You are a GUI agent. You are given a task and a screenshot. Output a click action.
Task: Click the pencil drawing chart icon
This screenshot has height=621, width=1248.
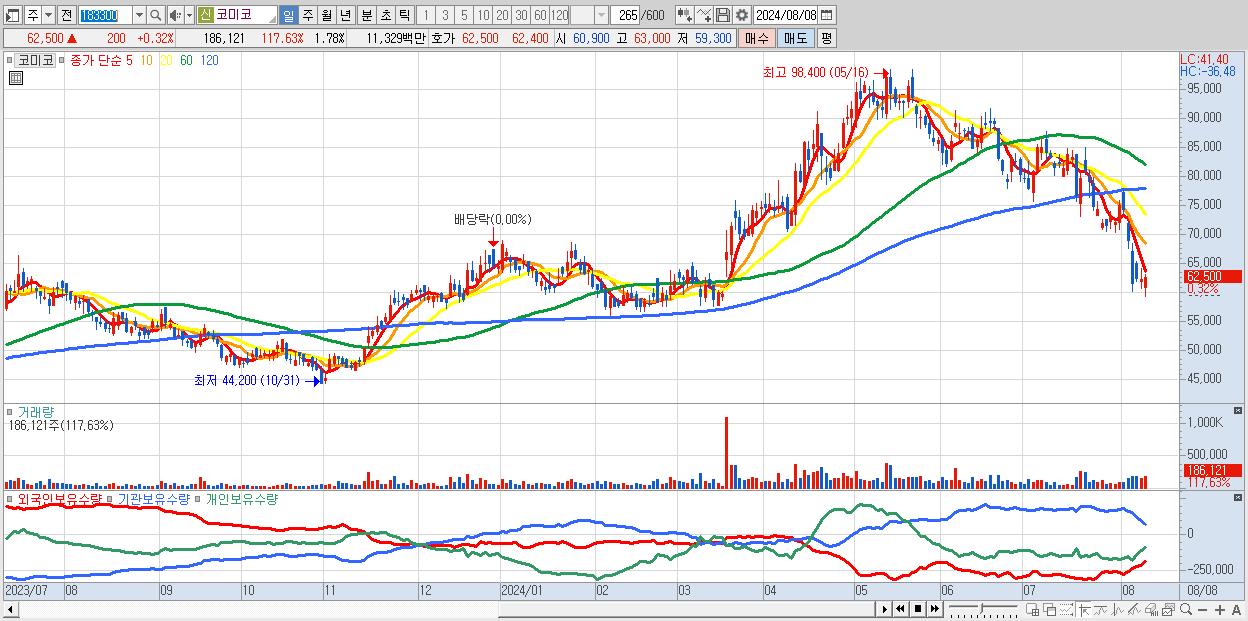point(1133,610)
